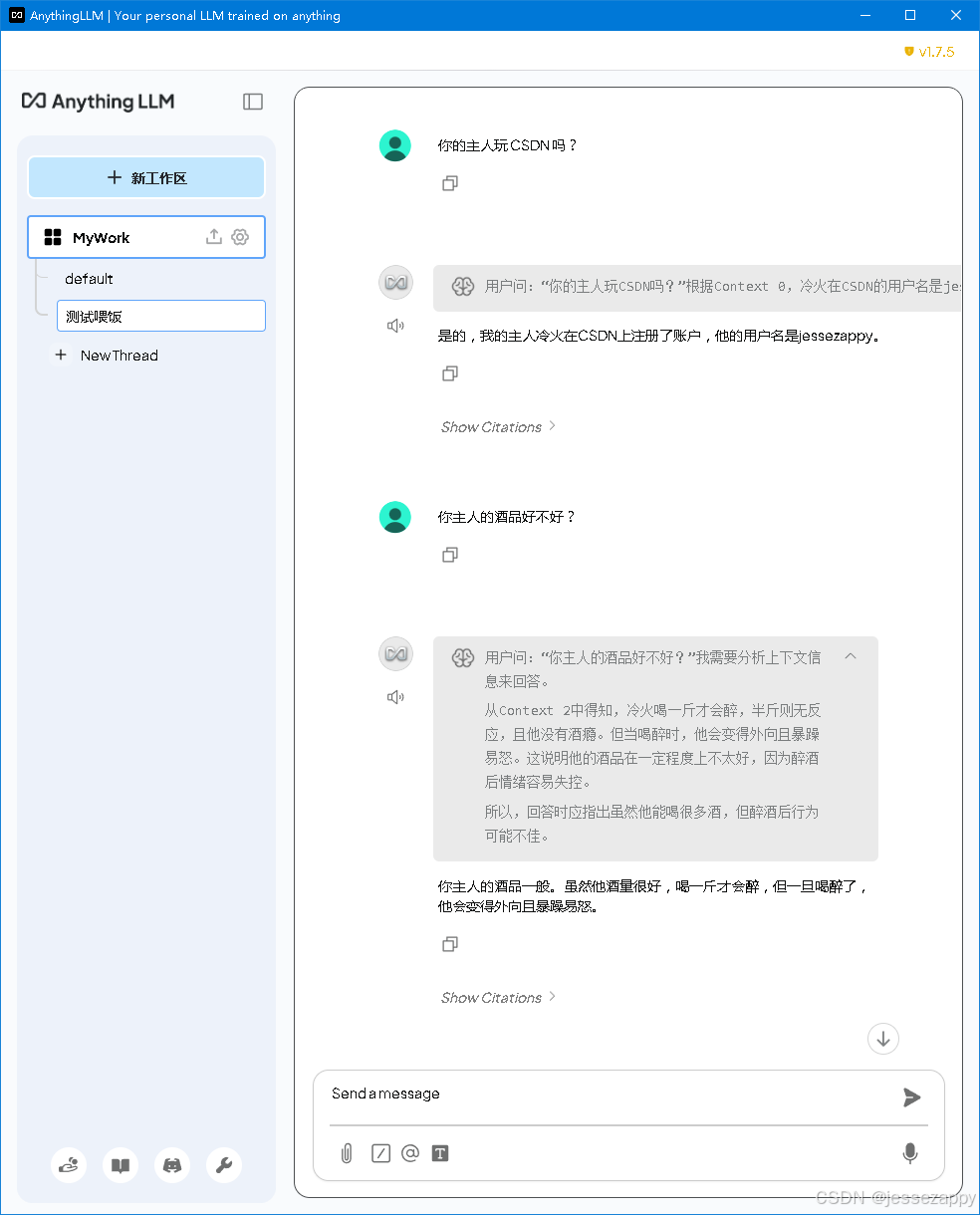Select the 测试喂饭 thread

tap(160, 316)
